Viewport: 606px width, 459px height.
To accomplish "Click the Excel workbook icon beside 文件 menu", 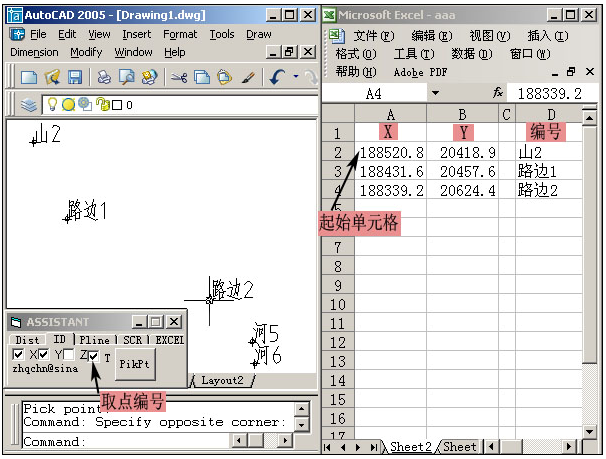I will click(x=336, y=36).
